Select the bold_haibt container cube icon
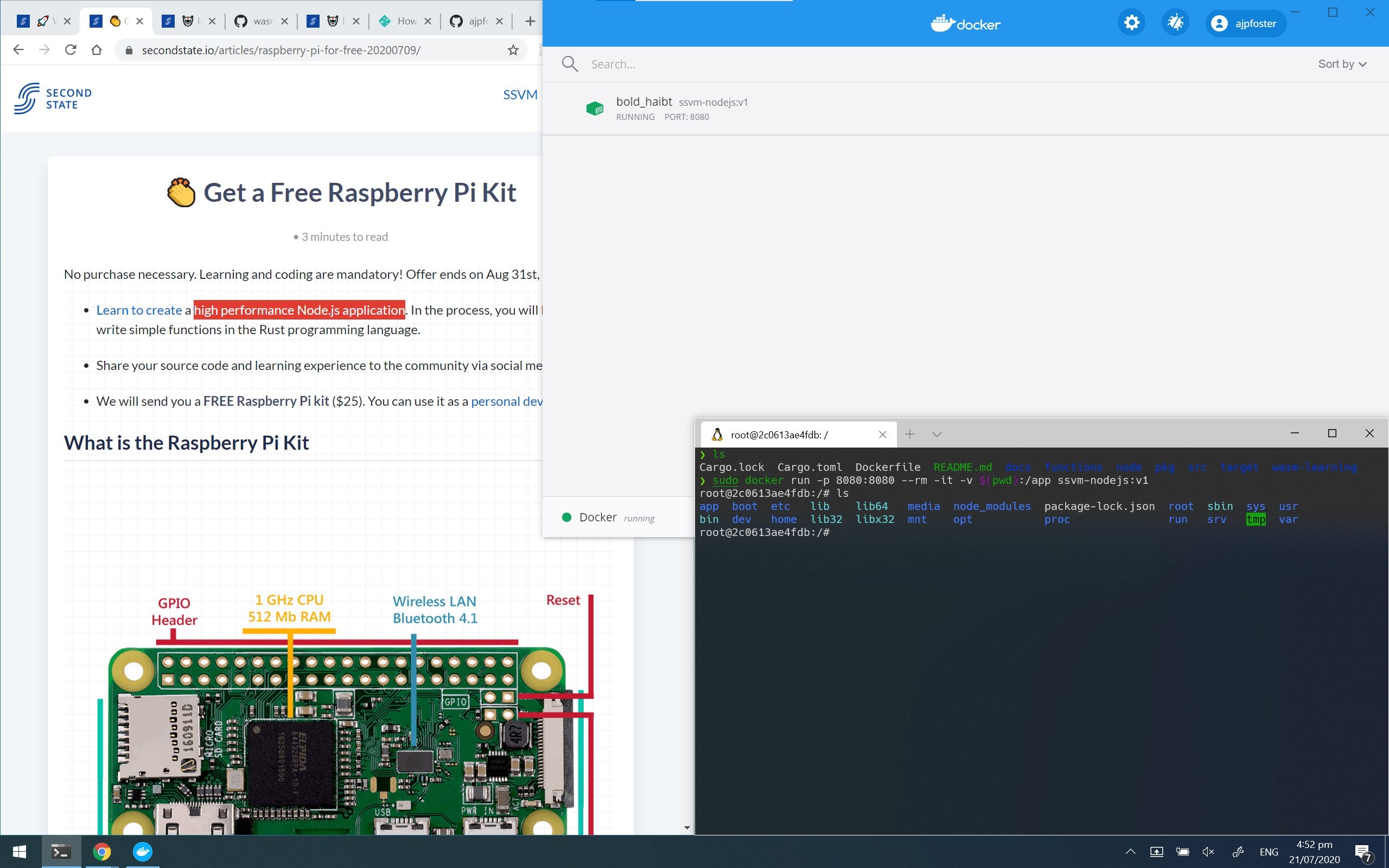The image size is (1389, 868). click(595, 108)
